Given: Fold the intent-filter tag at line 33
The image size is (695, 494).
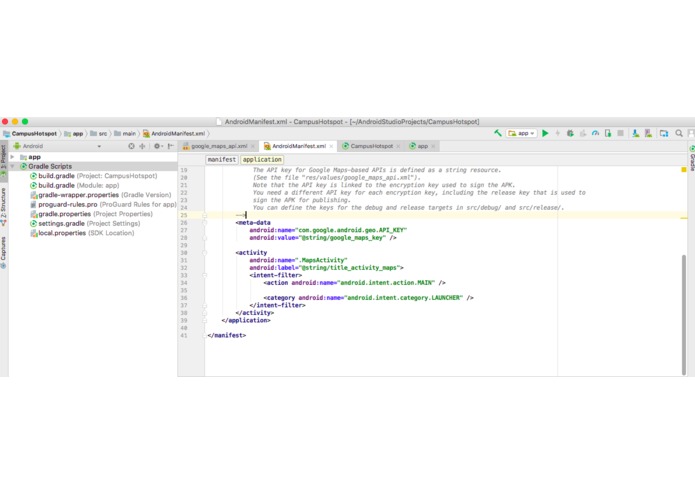Looking at the screenshot, I should [204, 276].
